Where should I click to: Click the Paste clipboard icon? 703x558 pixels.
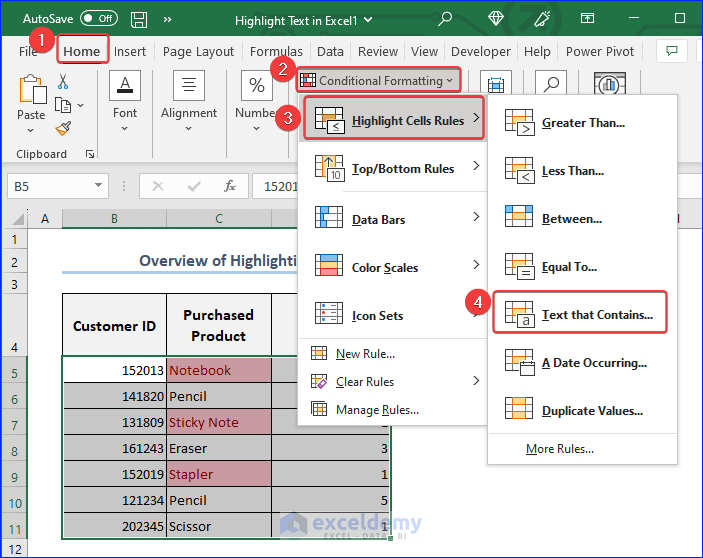coord(31,91)
